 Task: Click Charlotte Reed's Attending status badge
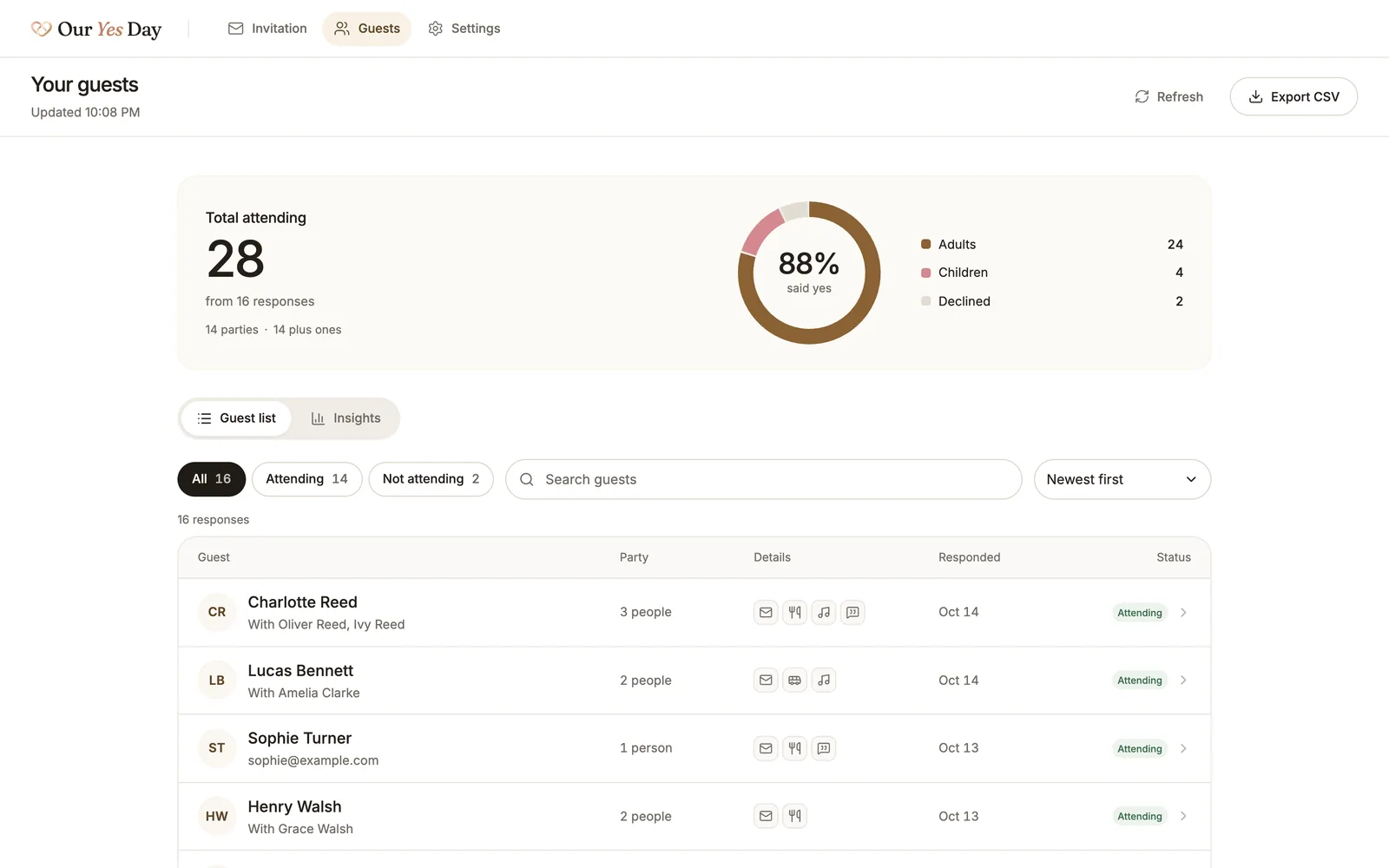point(1140,613)
